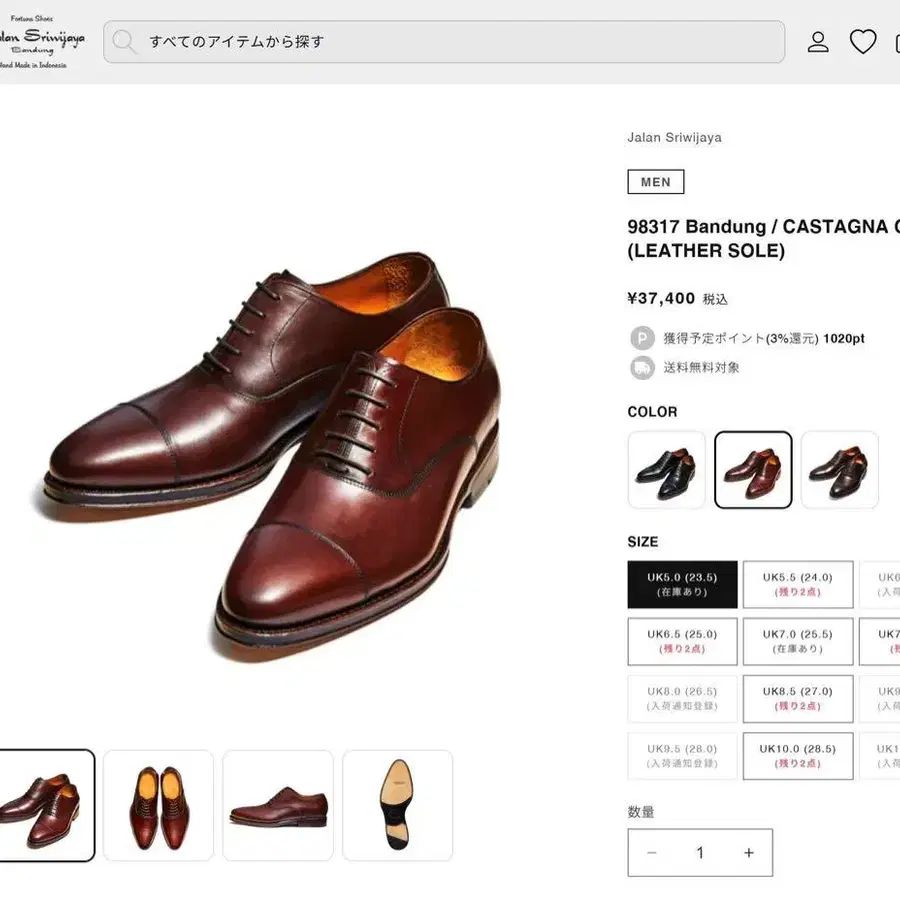Show the leather sole thumbnail
The height and width of the screenshot is (900, 900).
pos(397,805)
